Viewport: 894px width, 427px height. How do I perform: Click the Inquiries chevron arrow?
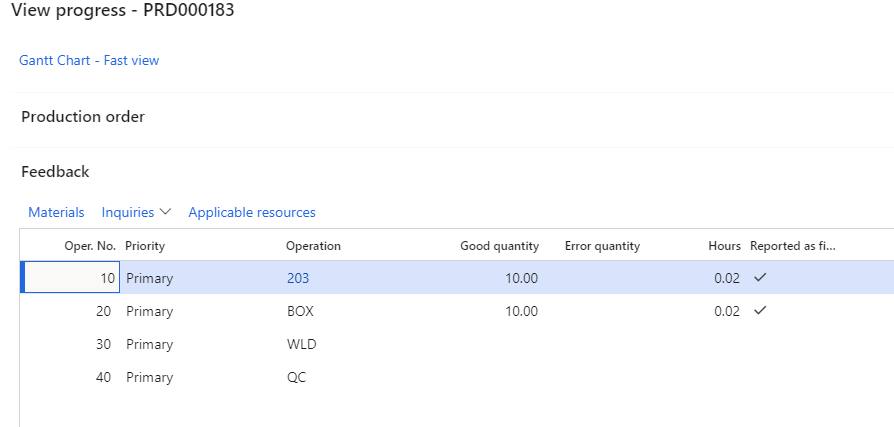point(165,212)
